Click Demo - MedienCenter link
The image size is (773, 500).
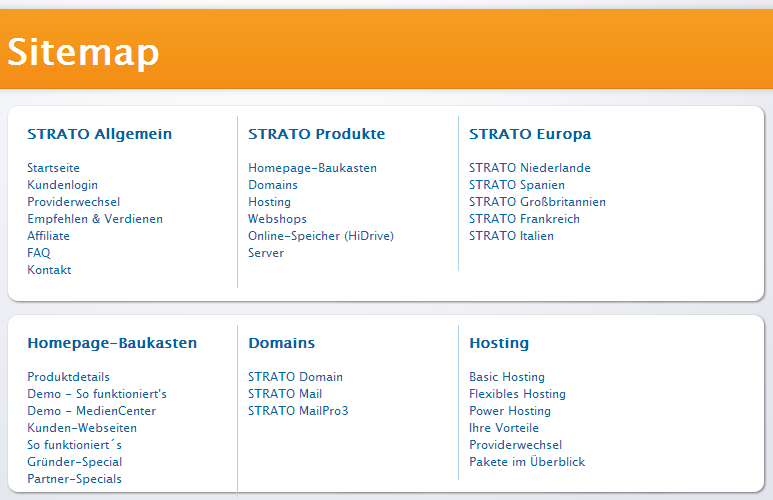[91, 411]
